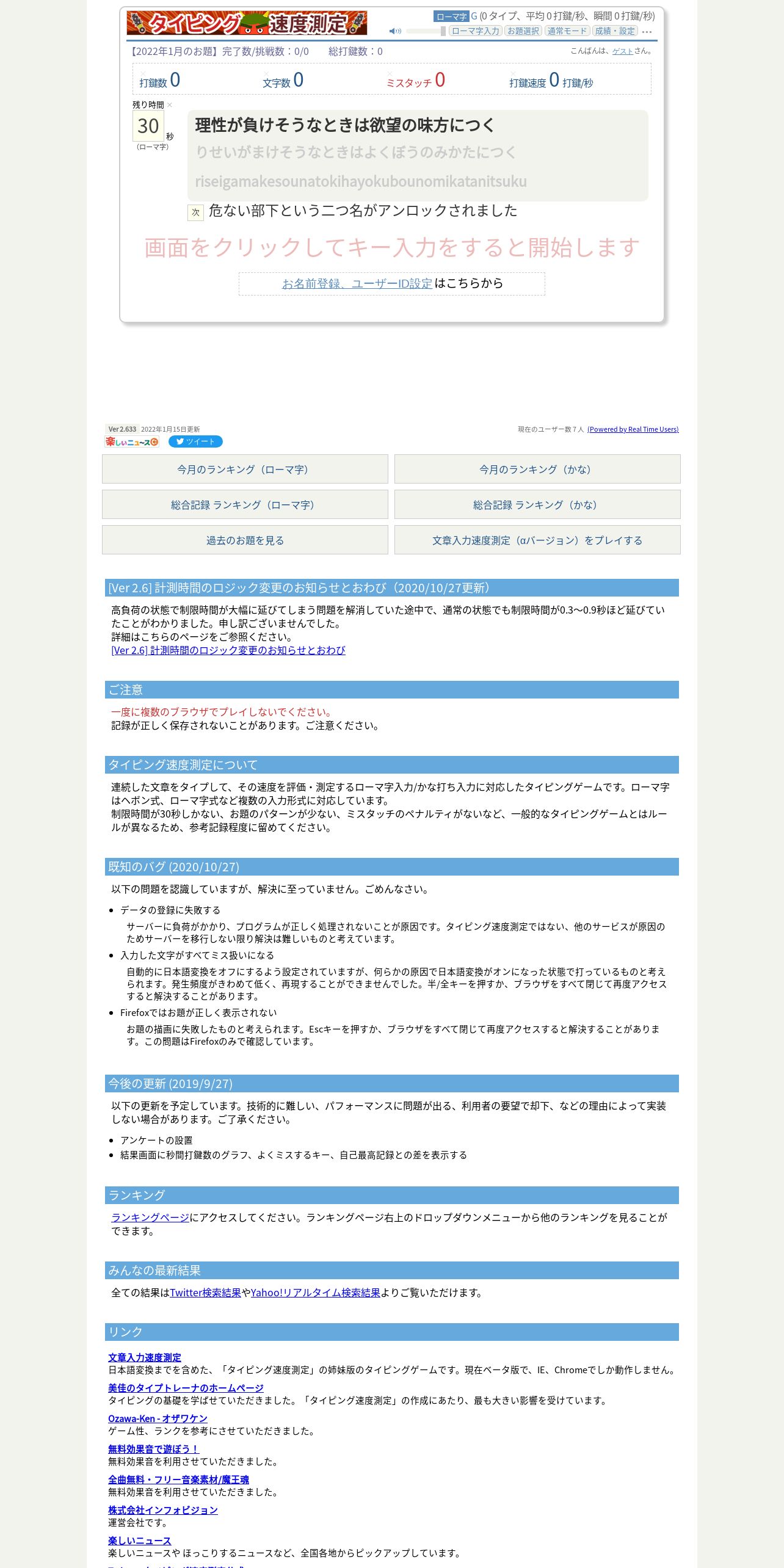Open the 株式会社インフォビジョン link
This screenshot has height=1568, width=784.
[x=163, y=1509]
